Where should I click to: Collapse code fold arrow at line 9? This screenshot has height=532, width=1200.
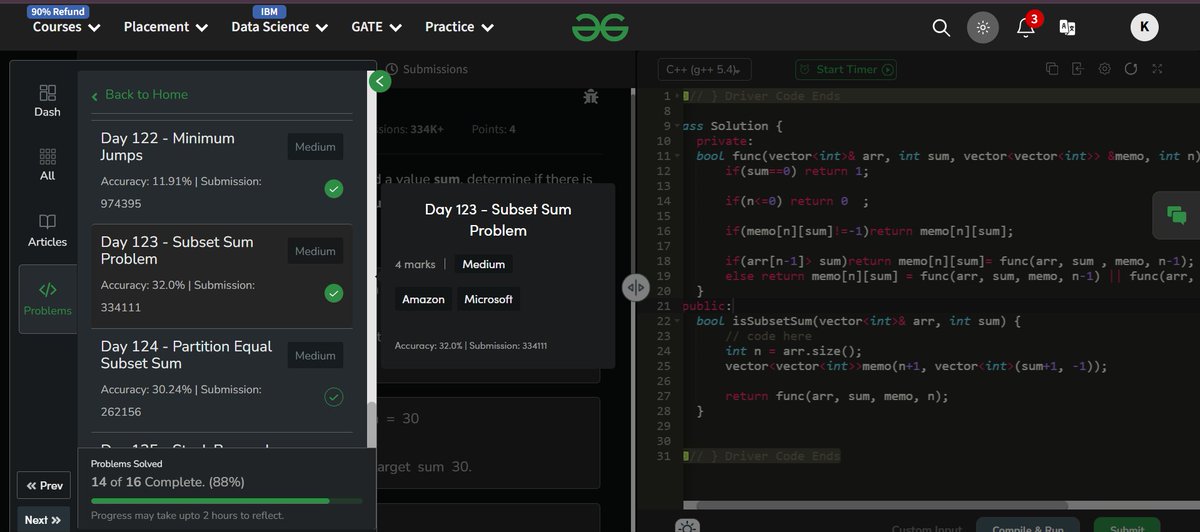tap(678, 126)
